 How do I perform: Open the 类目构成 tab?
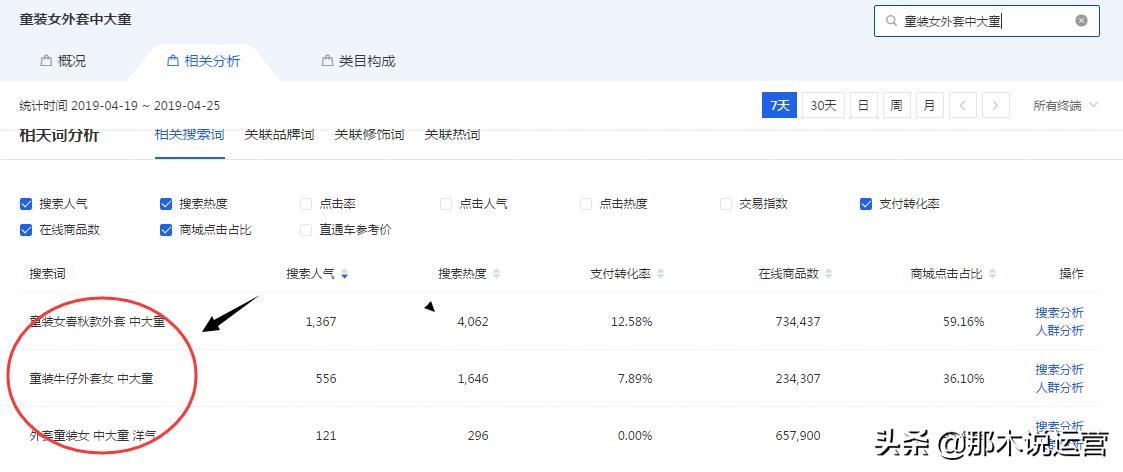(358, 62)
